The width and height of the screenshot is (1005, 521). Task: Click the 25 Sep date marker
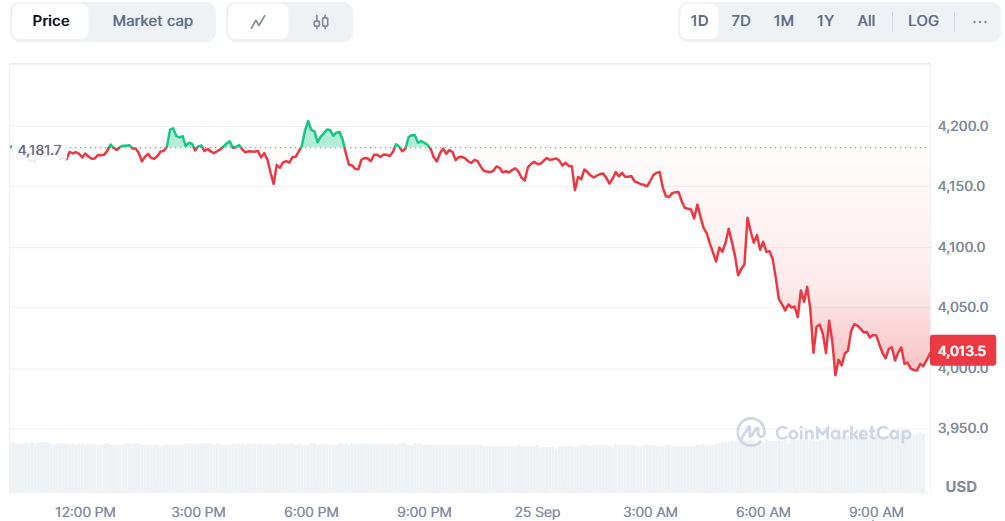point(538,512)
